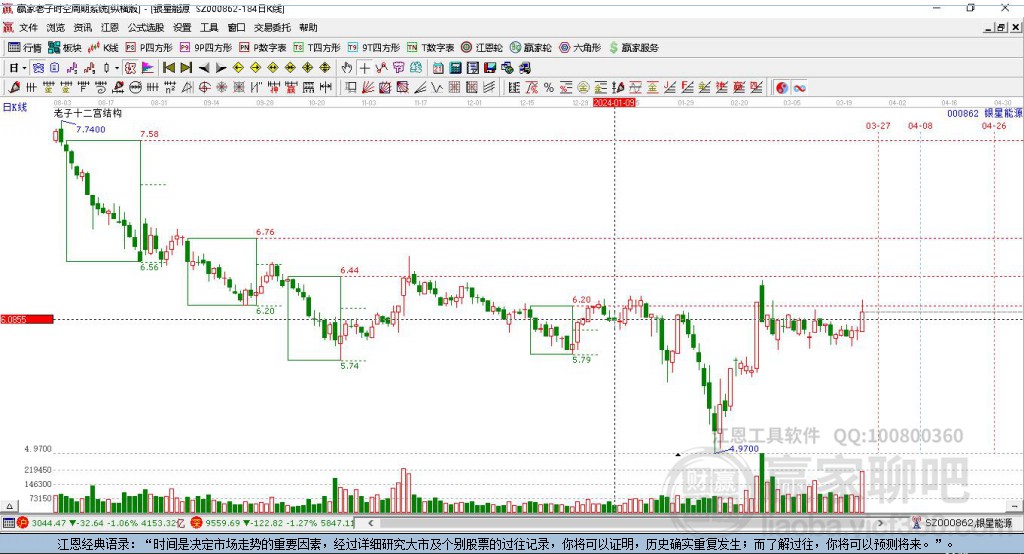Select the percent % retracement tool
This screenshot has width=1024, height=554.
pos(549,88)
